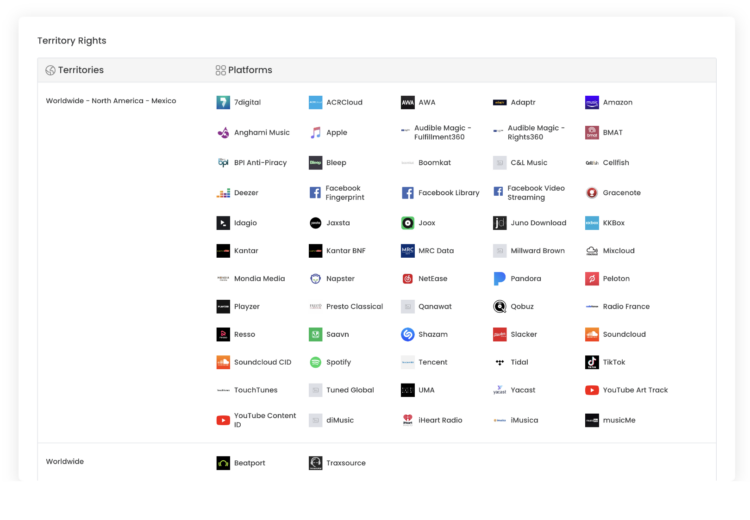This screenshot has width=750, height=520.
Task: Select the Joox icon
Action: (x=408, y=223)
